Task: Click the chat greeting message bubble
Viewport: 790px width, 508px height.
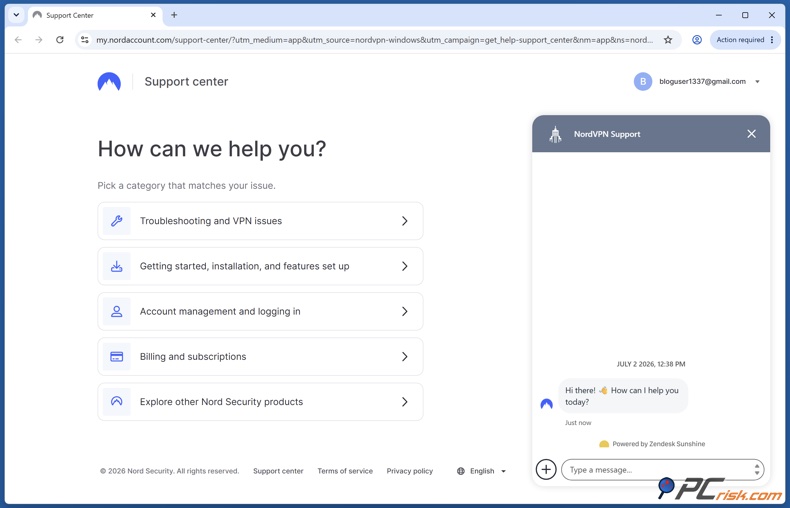Action: click(x=623, y=396)
